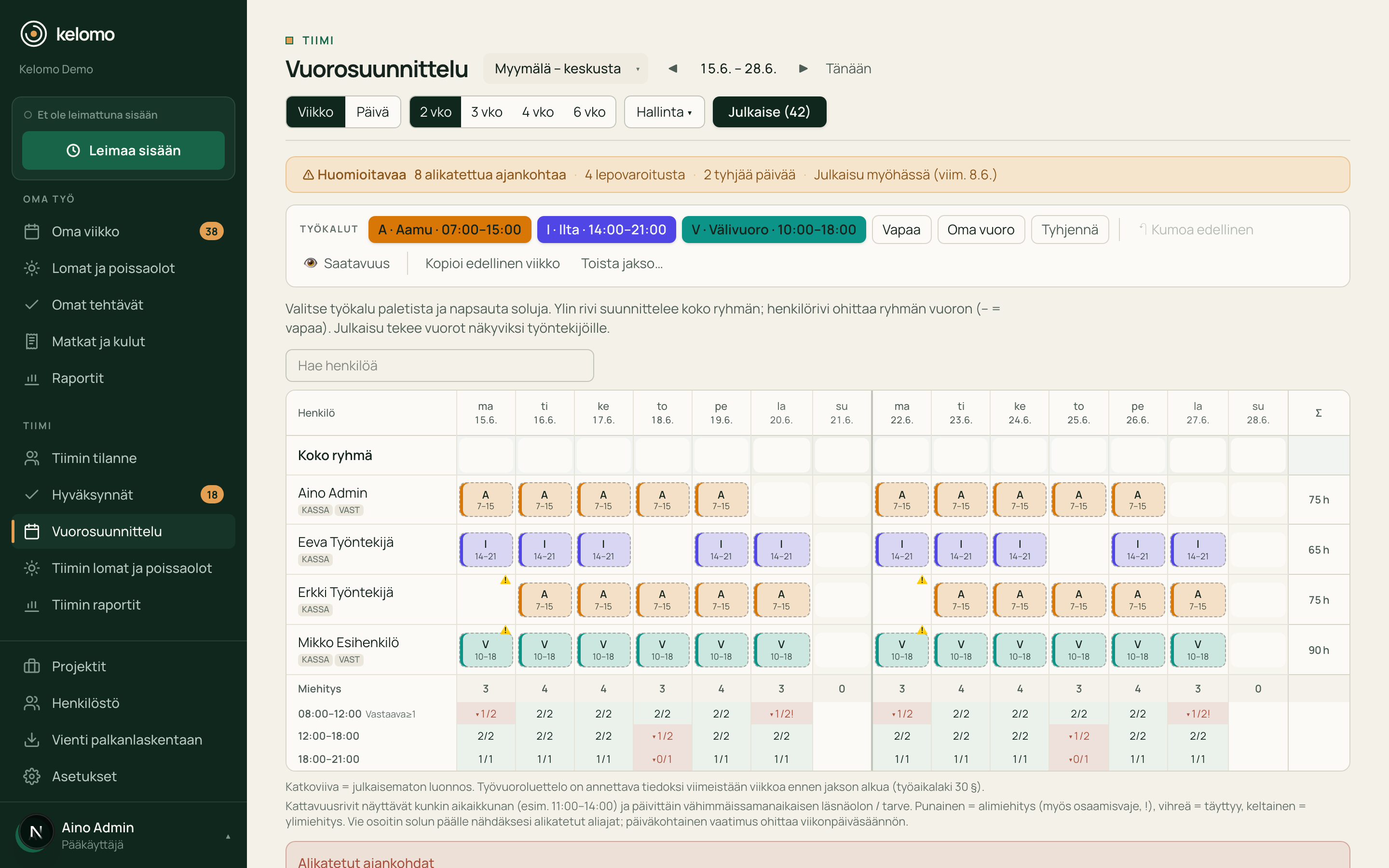Image resolution: width=1389 pixels, height=868 pixels.
Task: Click Julkaise (42) button
Action: point(769,112)
